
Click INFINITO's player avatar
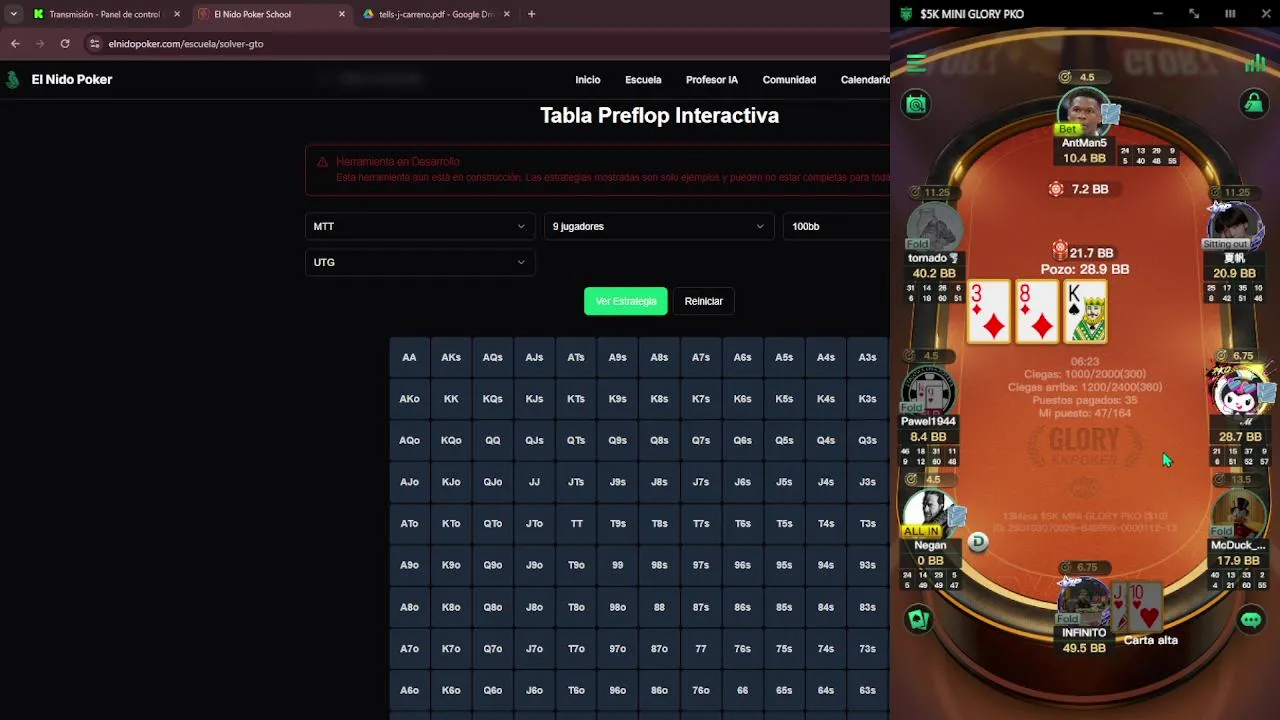click(x=1084, y=602)
